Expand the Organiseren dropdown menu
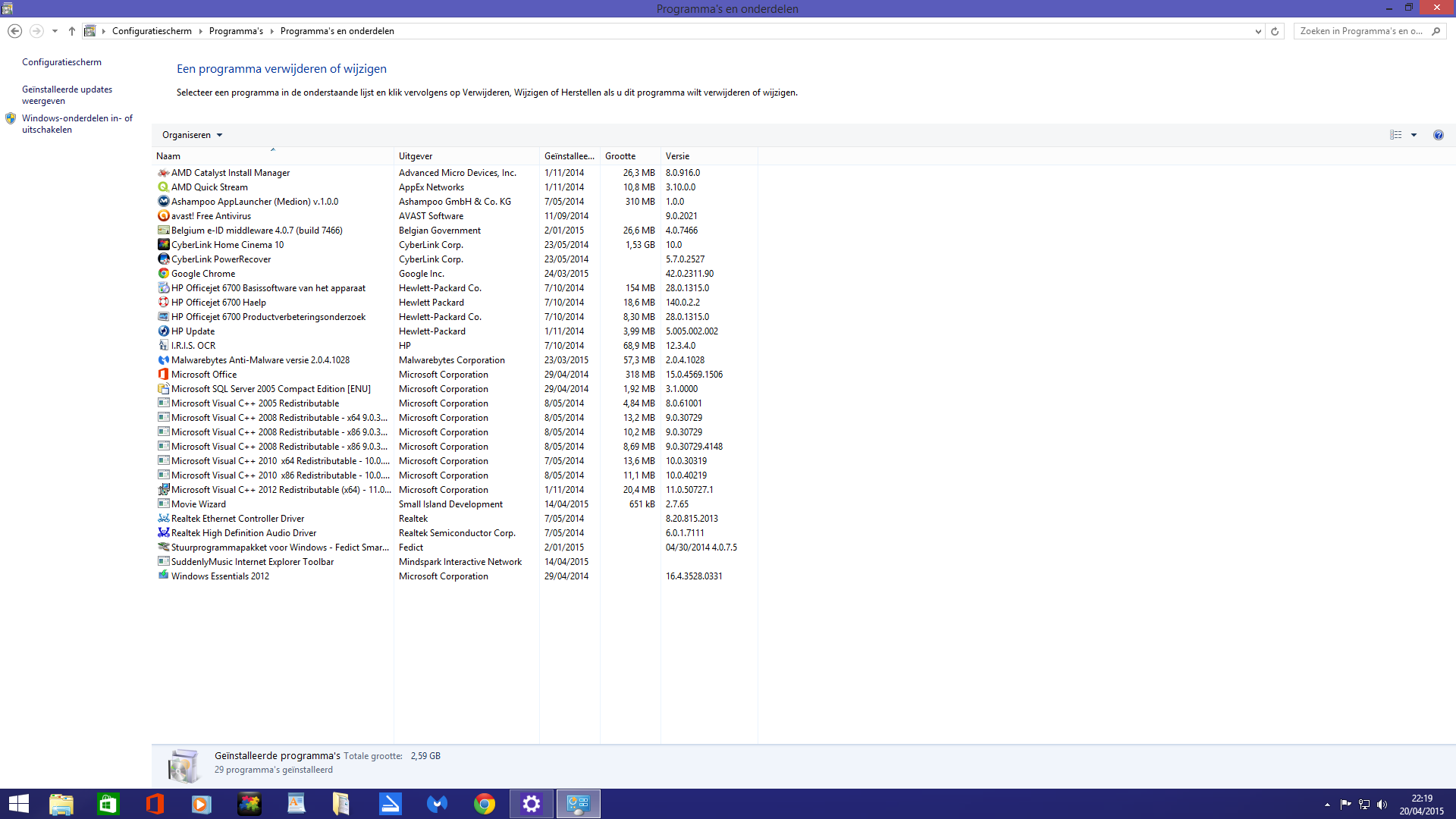Image resolution: width=1456 pixels, height=819 pixels. (x=192, y=135)
